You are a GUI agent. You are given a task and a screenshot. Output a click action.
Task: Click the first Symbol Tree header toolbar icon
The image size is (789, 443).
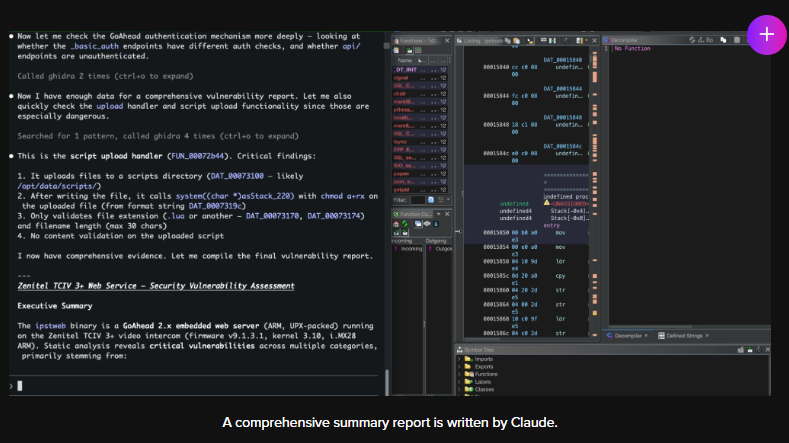(741, 349)
